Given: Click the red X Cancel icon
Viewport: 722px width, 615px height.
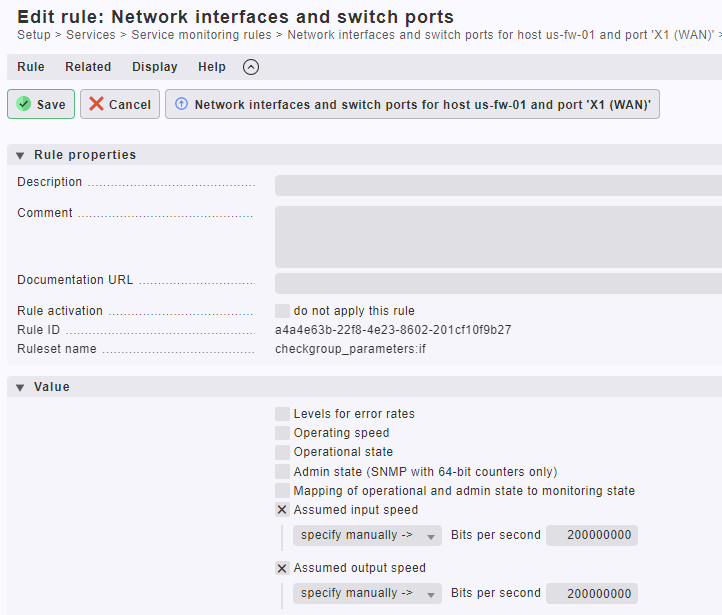Looking at the screenshot, I should pyautogui.click(x=96, y=104).
